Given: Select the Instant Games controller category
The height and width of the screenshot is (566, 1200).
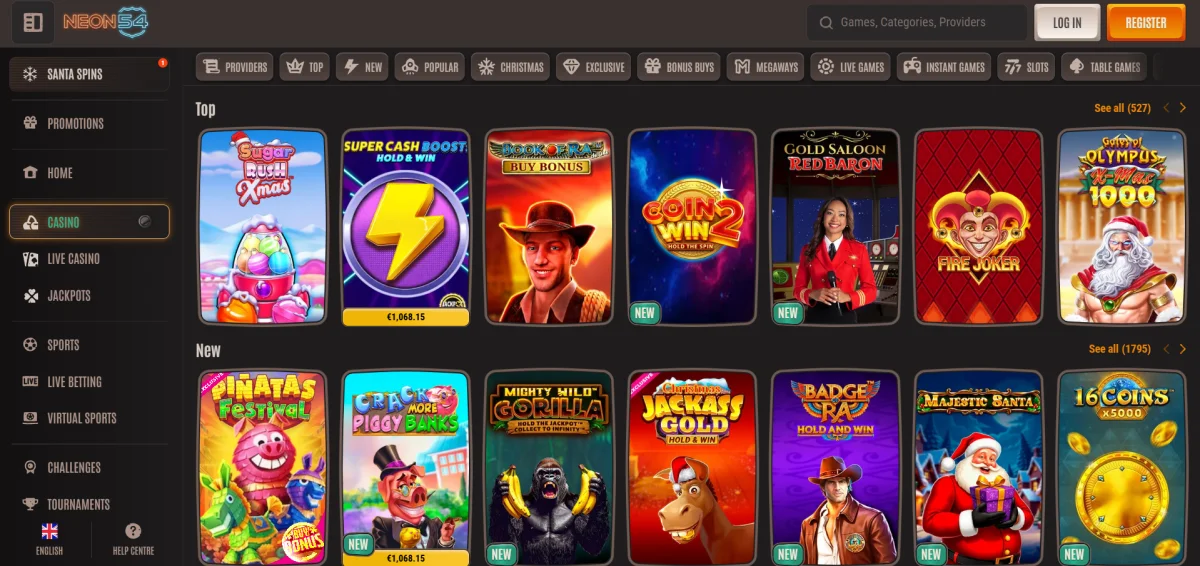Looking at the screenshot, I should coord(943,67).
